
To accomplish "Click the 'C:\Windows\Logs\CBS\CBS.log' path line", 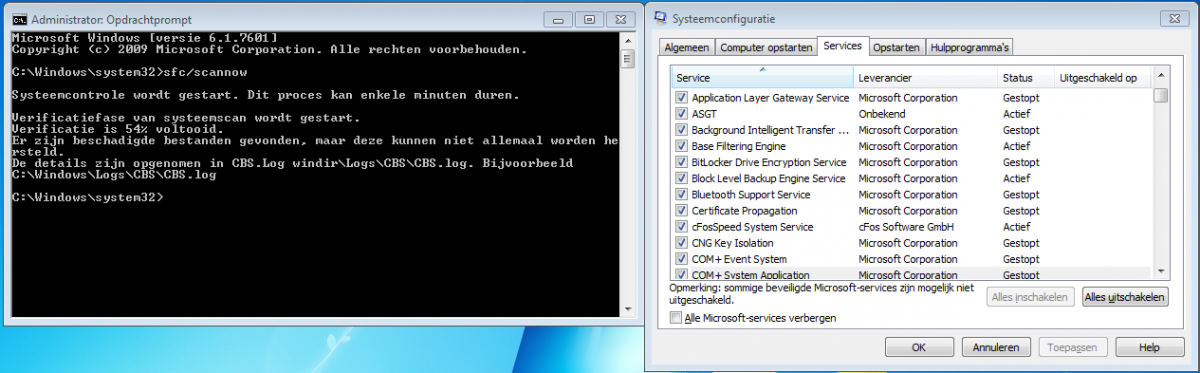I will pos(114,175).
